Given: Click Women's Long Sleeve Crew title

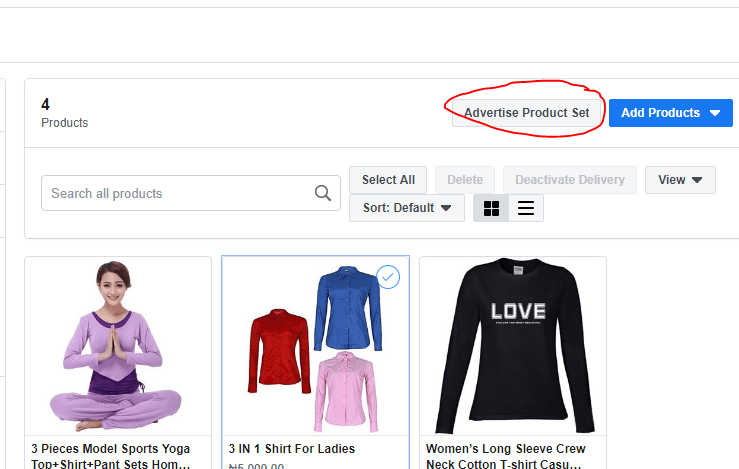Looking at the screenshot, I should point(506,456).
